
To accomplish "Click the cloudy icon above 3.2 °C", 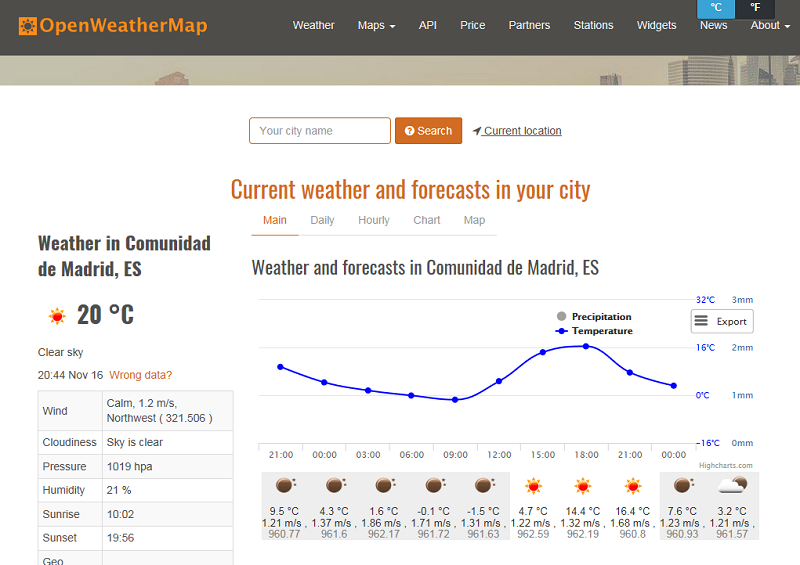I will [733, 485].
